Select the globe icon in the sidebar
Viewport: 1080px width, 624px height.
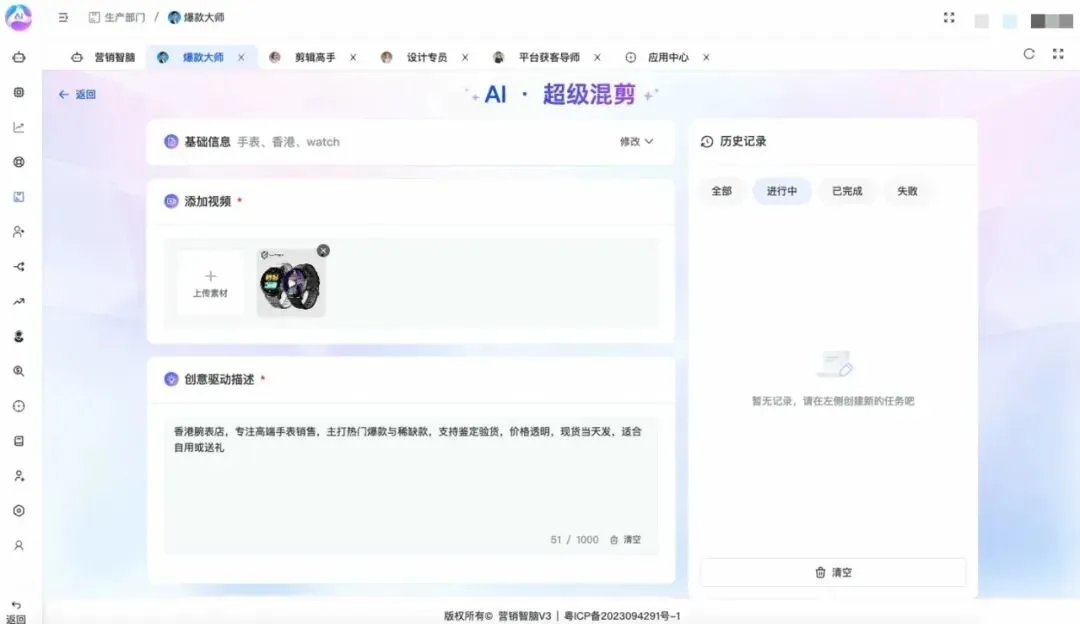click(x=20, y=161)
